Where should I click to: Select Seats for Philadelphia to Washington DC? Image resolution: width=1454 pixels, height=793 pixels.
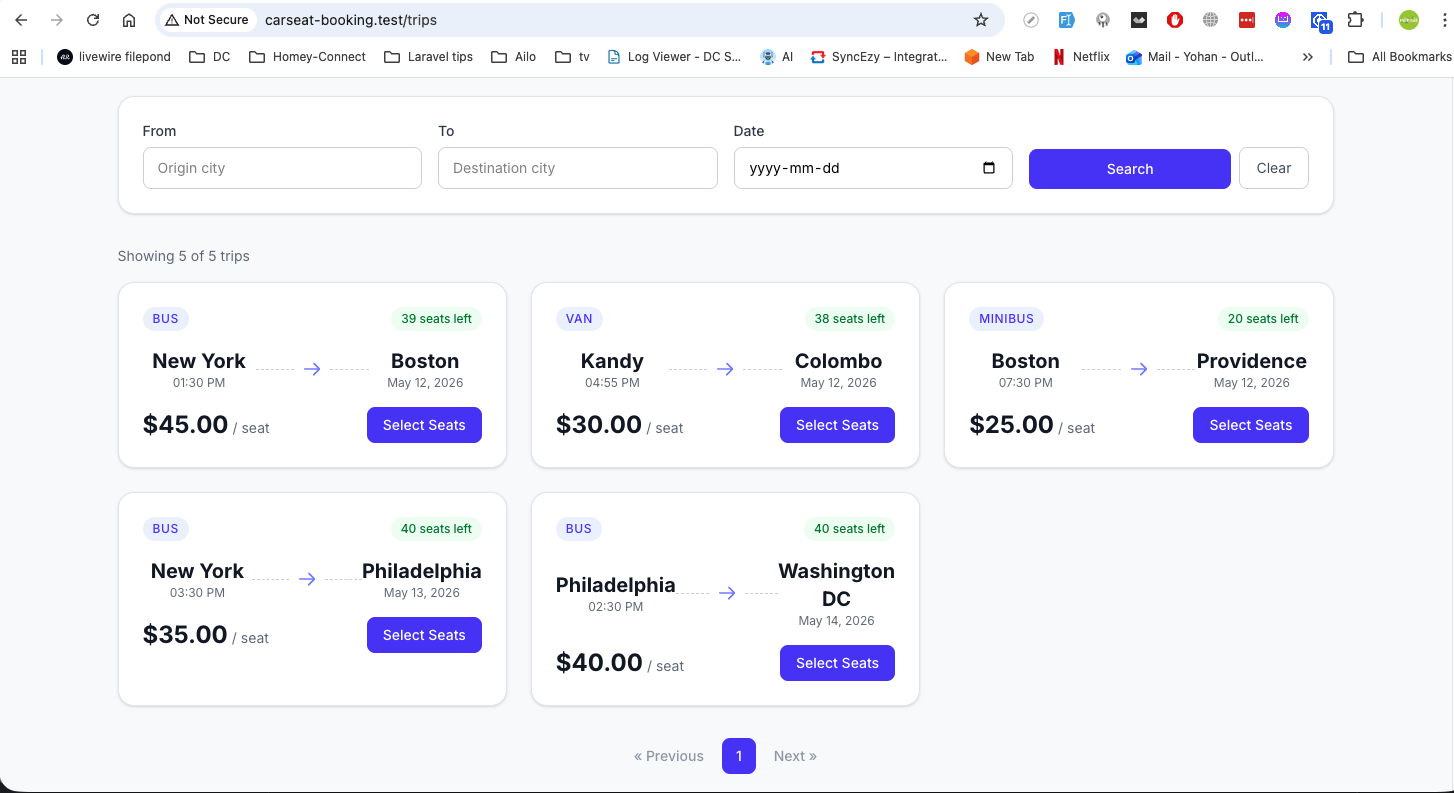pos(837,663)
